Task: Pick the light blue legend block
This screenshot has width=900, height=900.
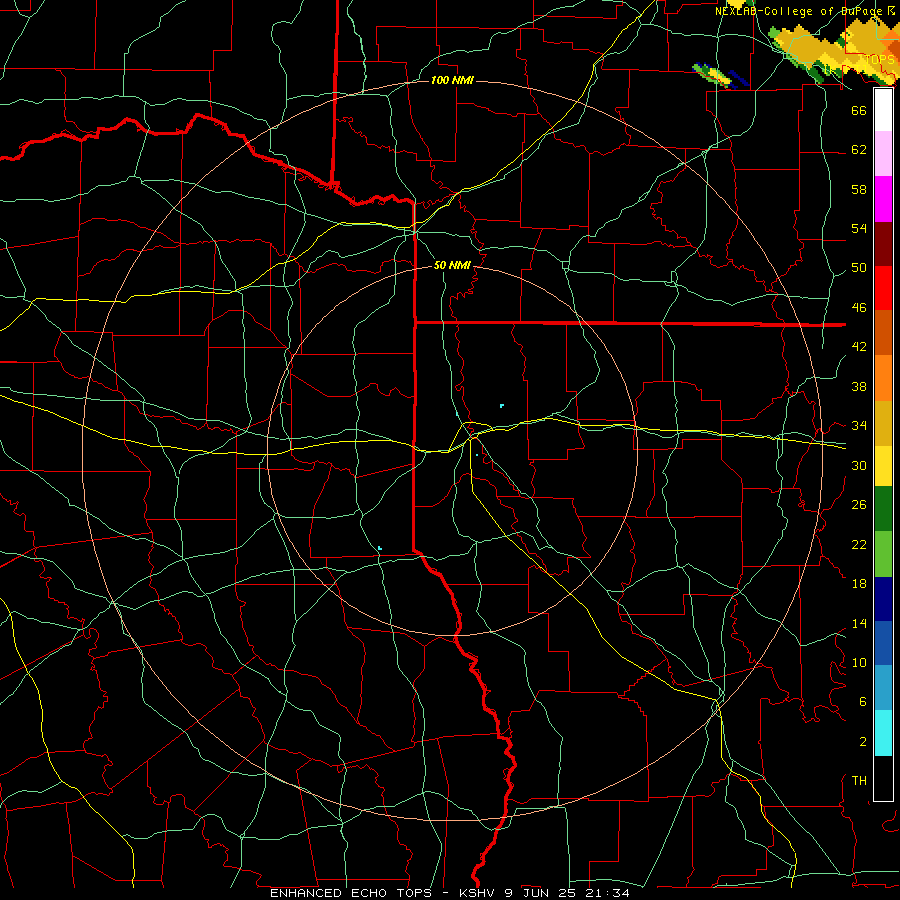Action: pos(883,687)
